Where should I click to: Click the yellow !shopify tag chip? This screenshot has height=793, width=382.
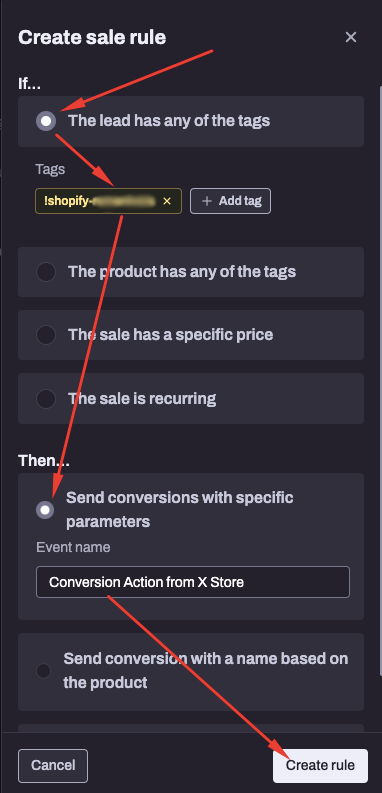(108, 201)
